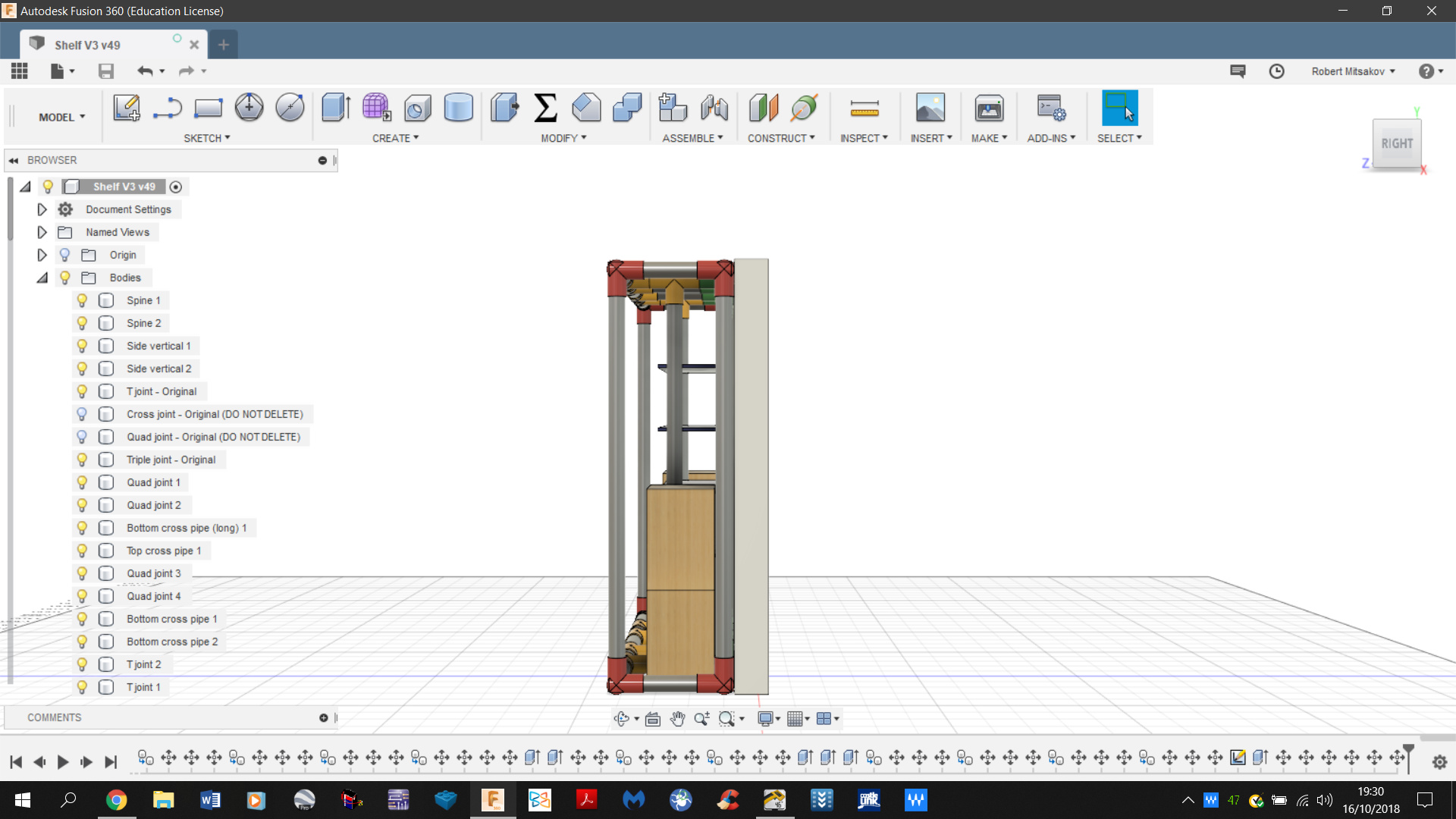The image size is (1456, 819).
Task: Click the New Component icon
Action: tap(672, 108)
